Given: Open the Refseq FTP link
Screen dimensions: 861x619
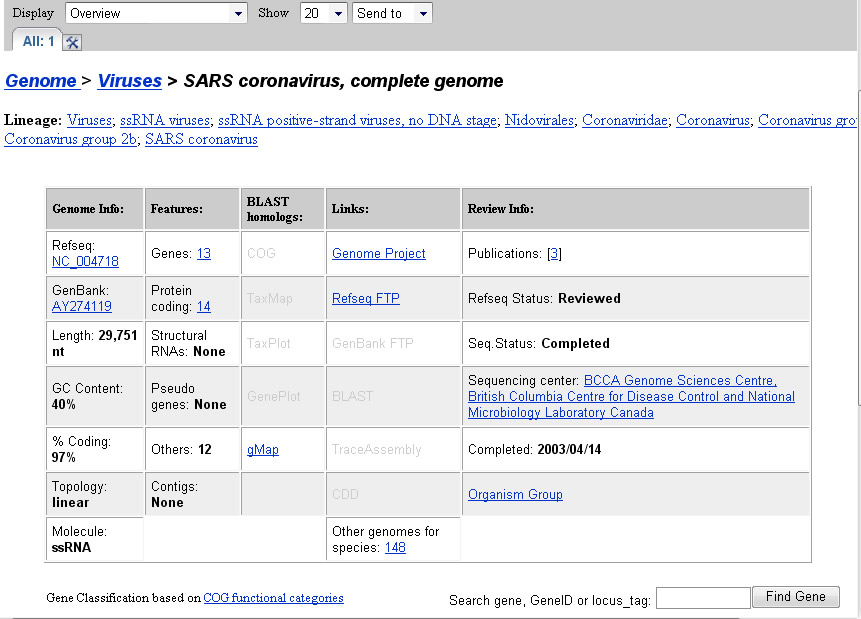Looking at the screenshot, I should [x=366, y=298].
